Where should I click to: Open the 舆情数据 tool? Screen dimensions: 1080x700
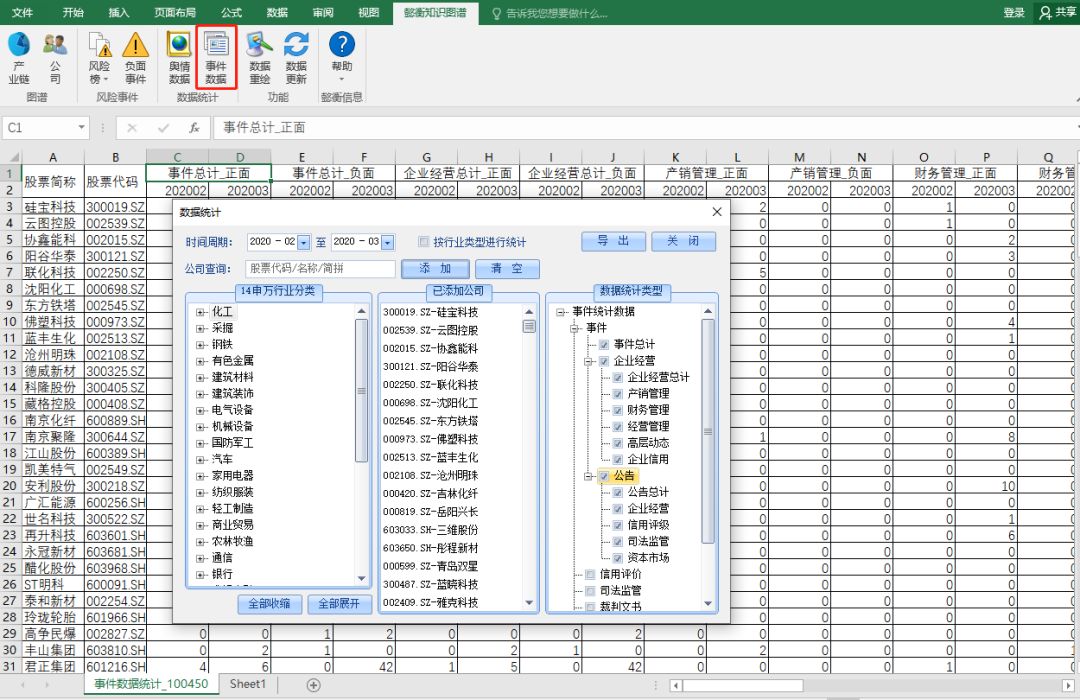pos(179,55)
